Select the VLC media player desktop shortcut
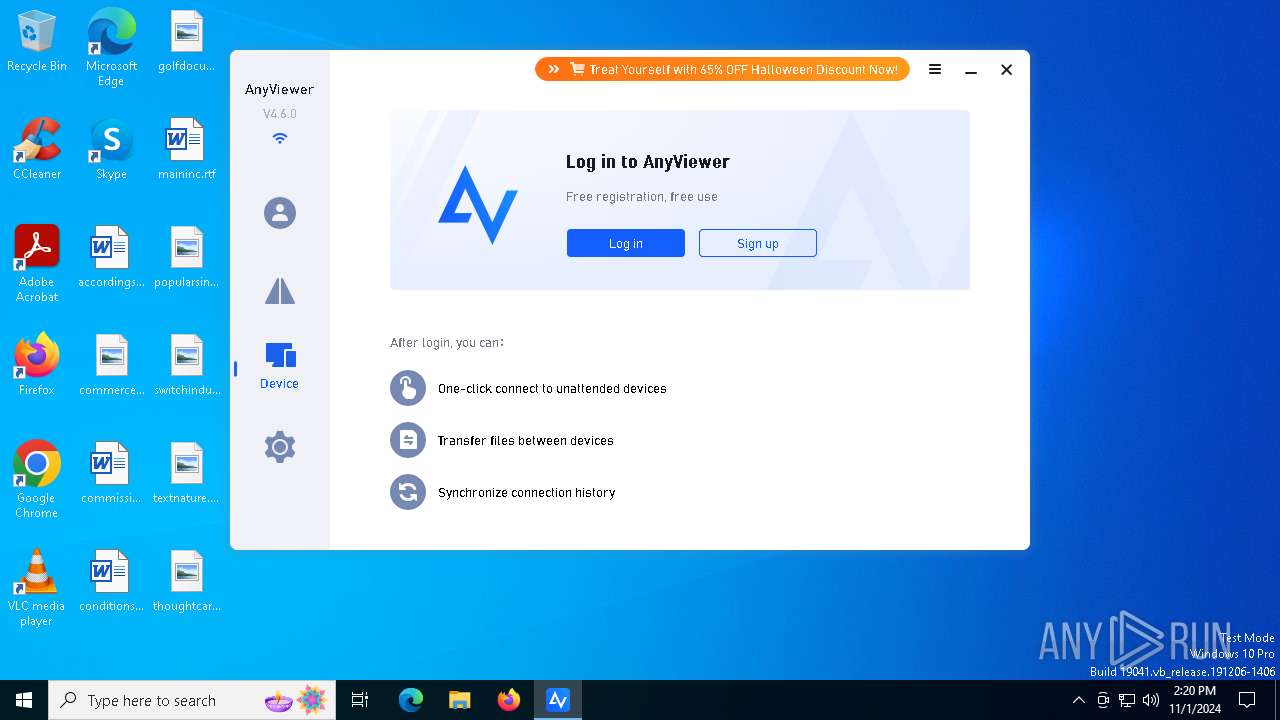This screenshot has height=720, width=1280. click(x=37, y=588)
